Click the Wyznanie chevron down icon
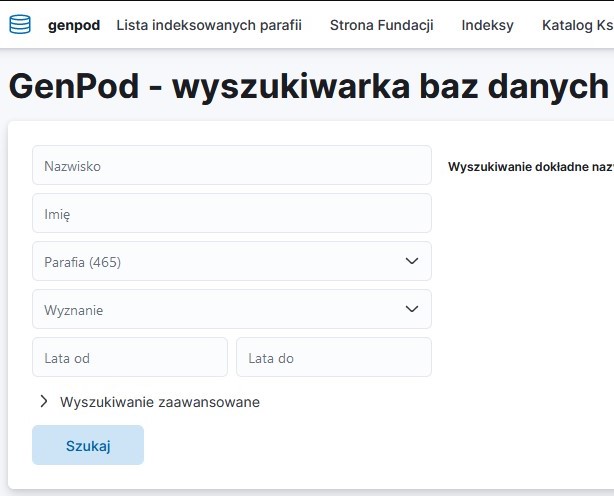Screen dimensions: 614x496 pyautogui.click(x=412, y=309)
